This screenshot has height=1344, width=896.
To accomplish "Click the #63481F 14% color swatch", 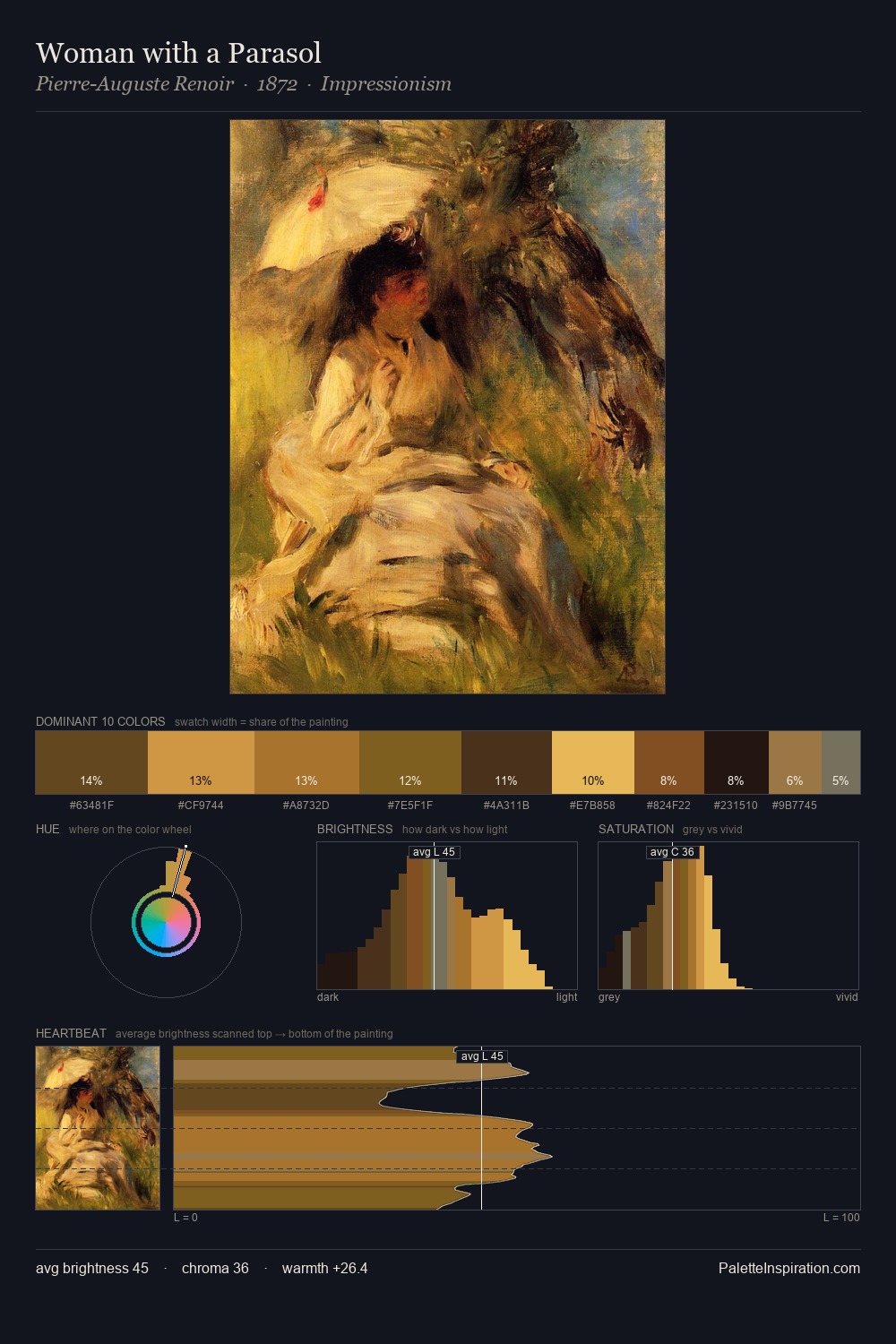I will pos(91,762).
